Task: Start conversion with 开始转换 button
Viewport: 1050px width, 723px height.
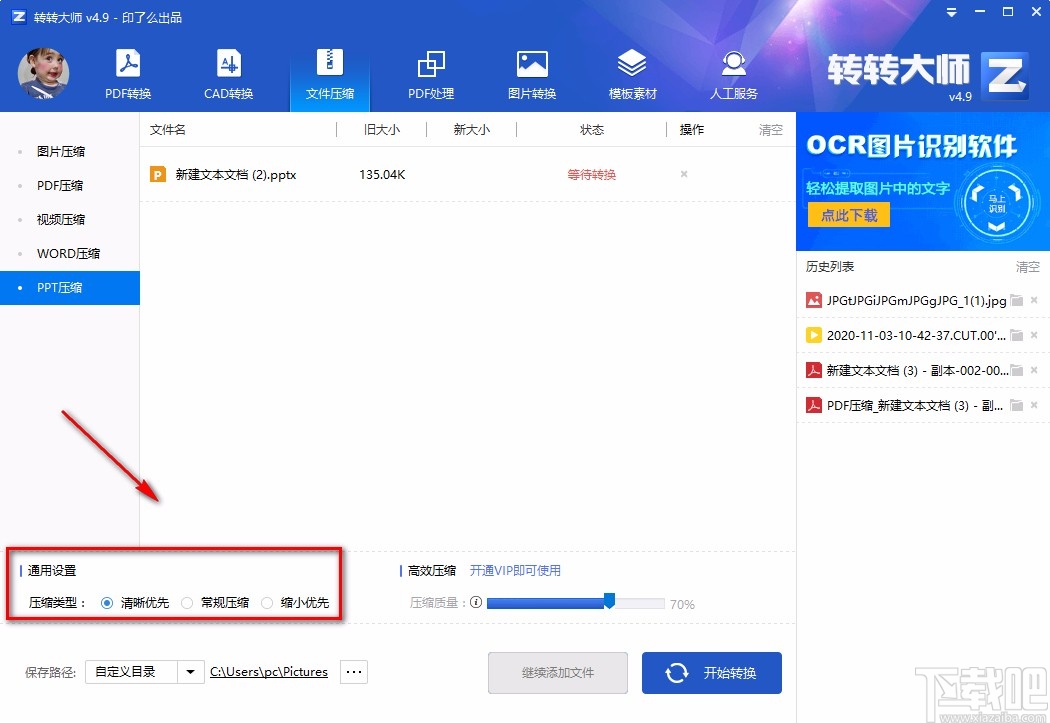Action: (x=712, y=673)
